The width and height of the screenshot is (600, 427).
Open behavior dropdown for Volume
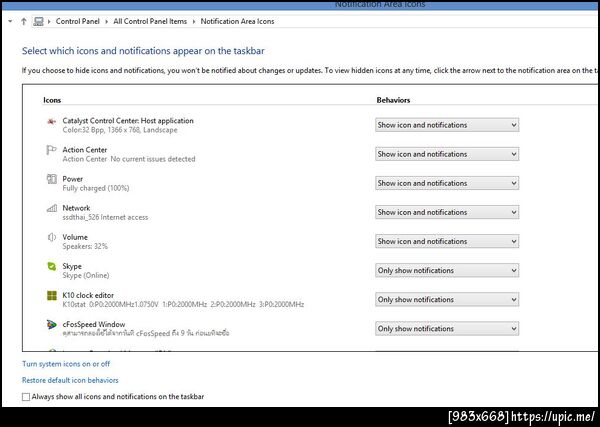(x=447, y=241)
